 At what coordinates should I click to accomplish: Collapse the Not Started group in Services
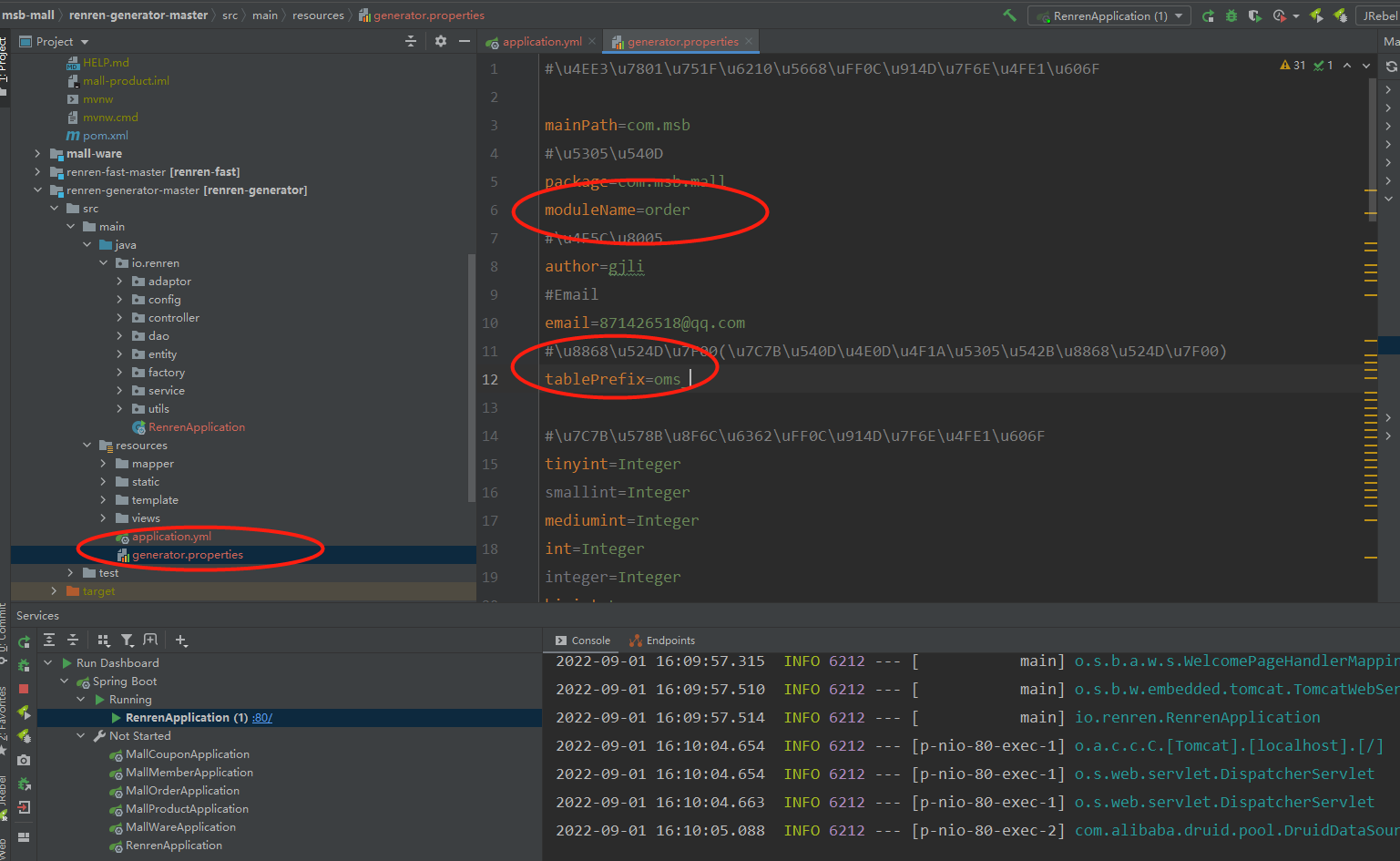81,736
